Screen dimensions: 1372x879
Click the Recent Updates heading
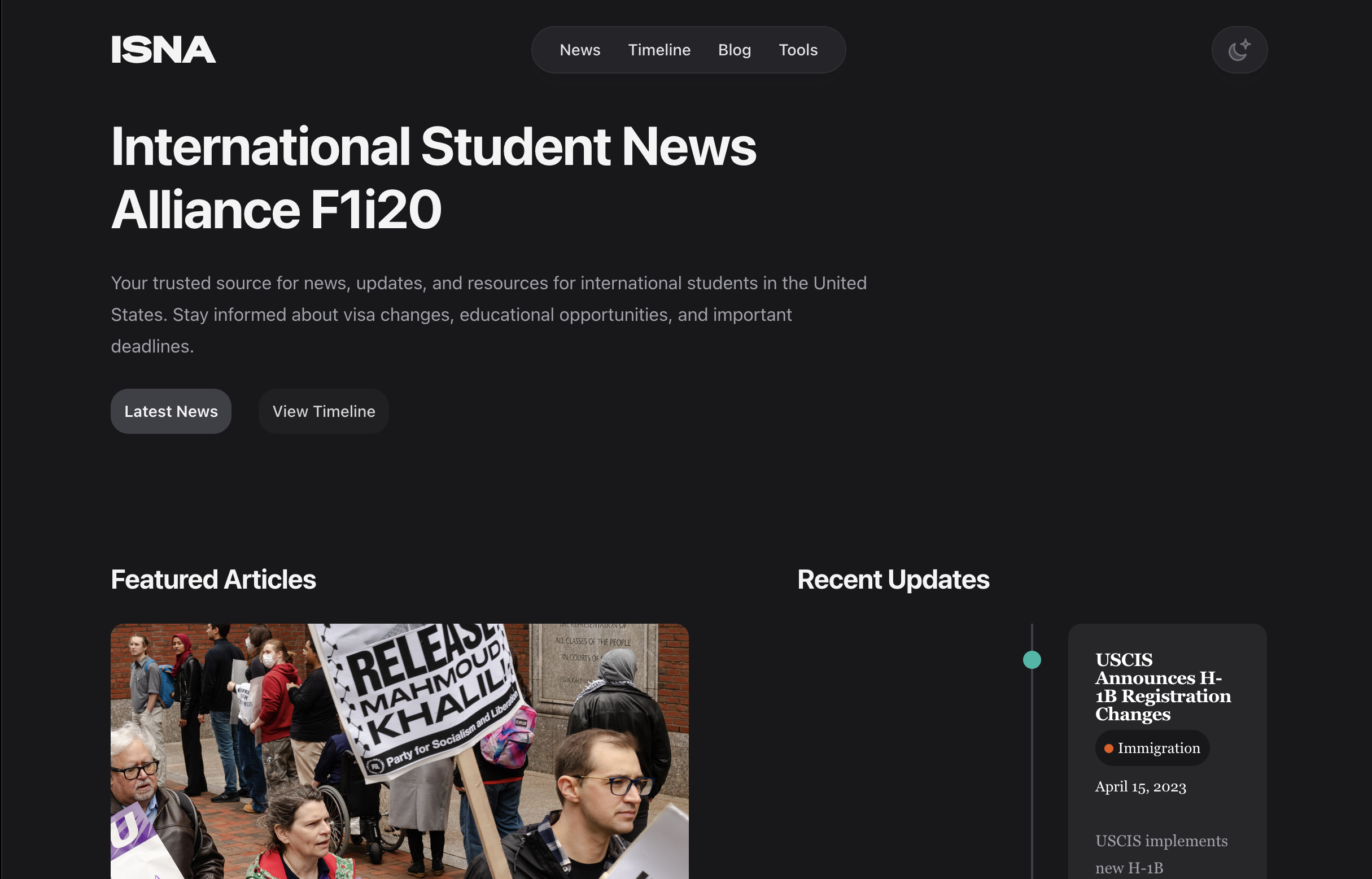tap(893, 580)
